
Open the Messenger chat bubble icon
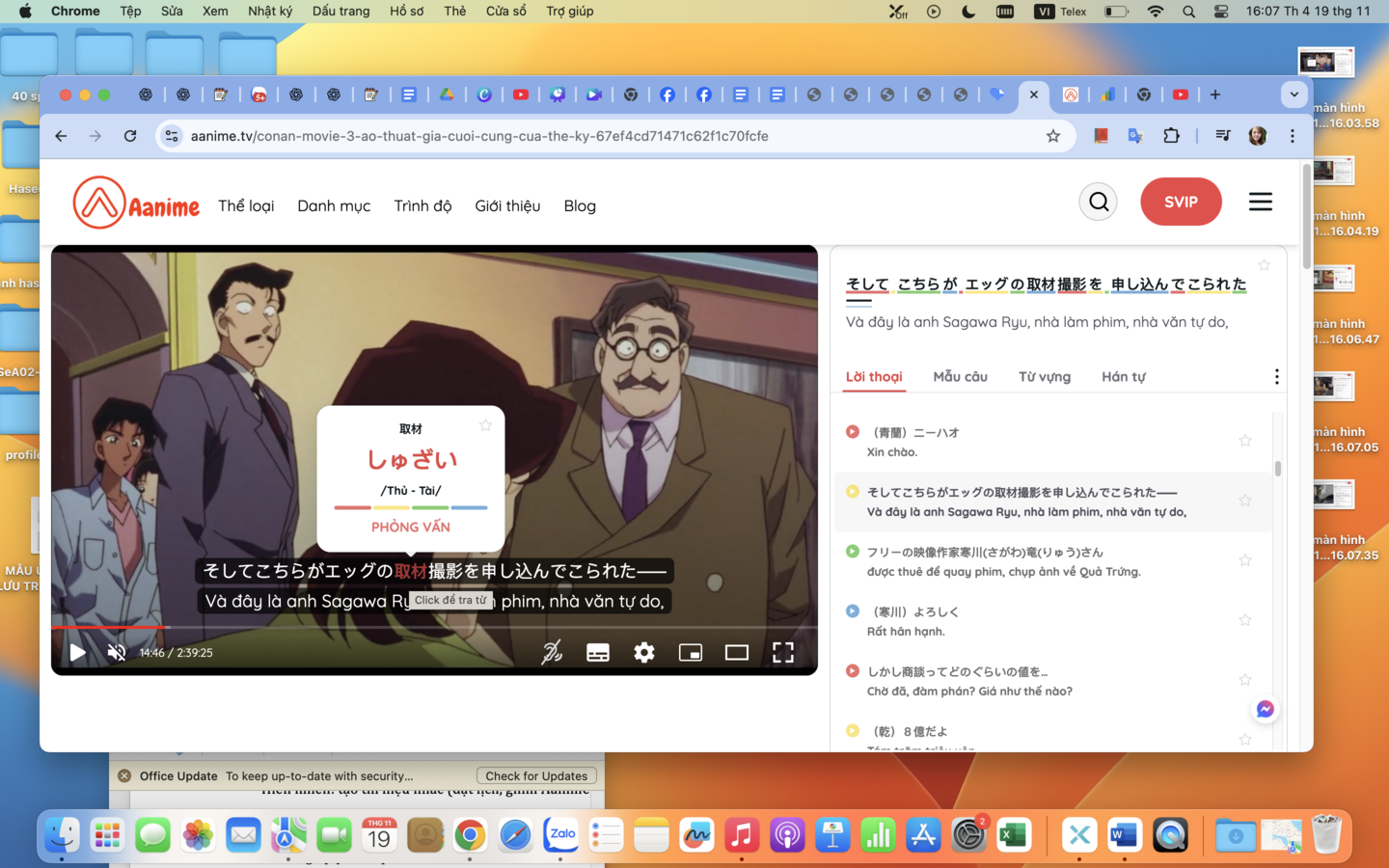tap(1265, 709)
